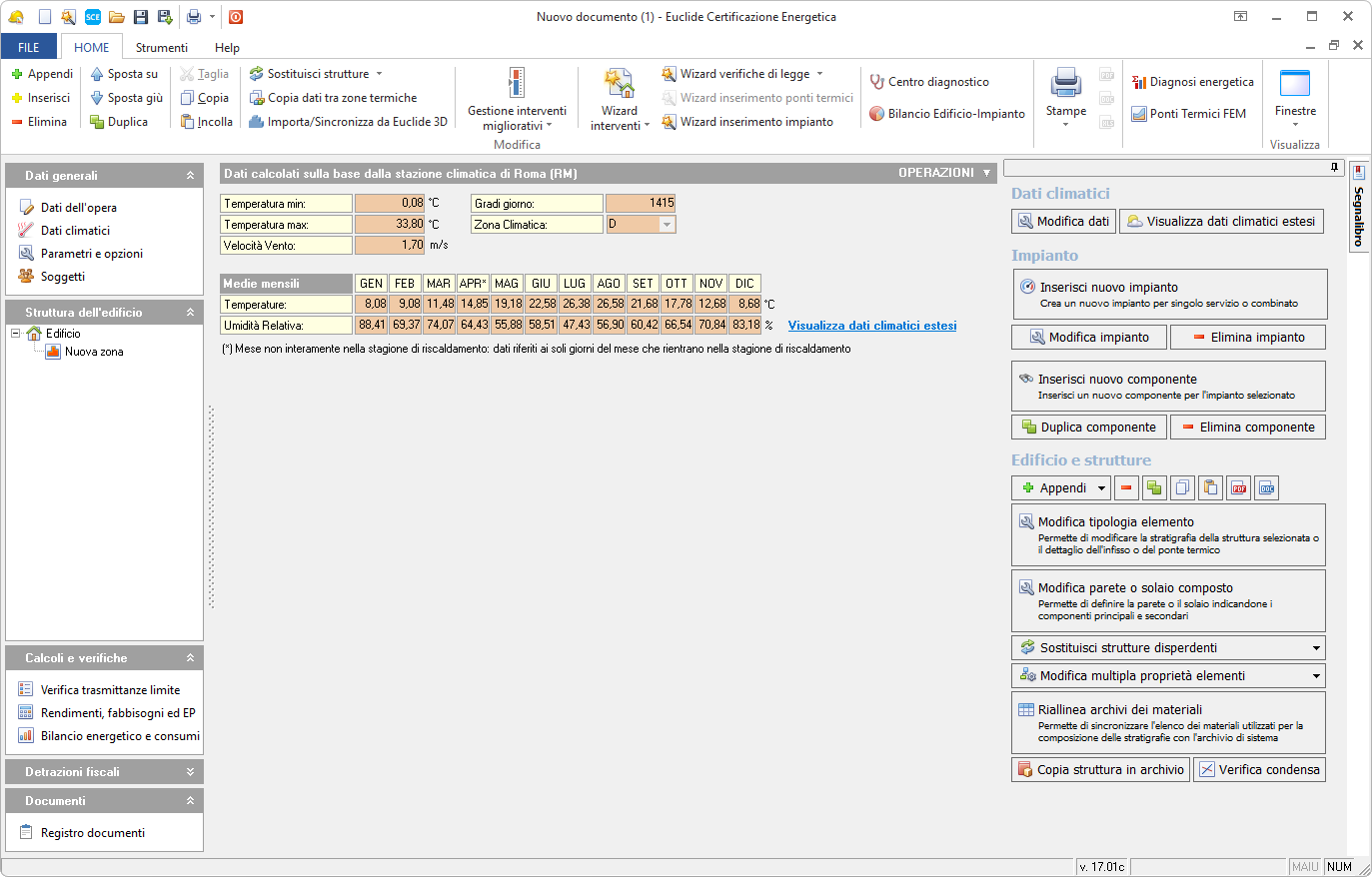The width and height of the screenshot is (1372, 877).
Task: Pin the right-side panel with the pushpin
Action: pos(1334,168)
